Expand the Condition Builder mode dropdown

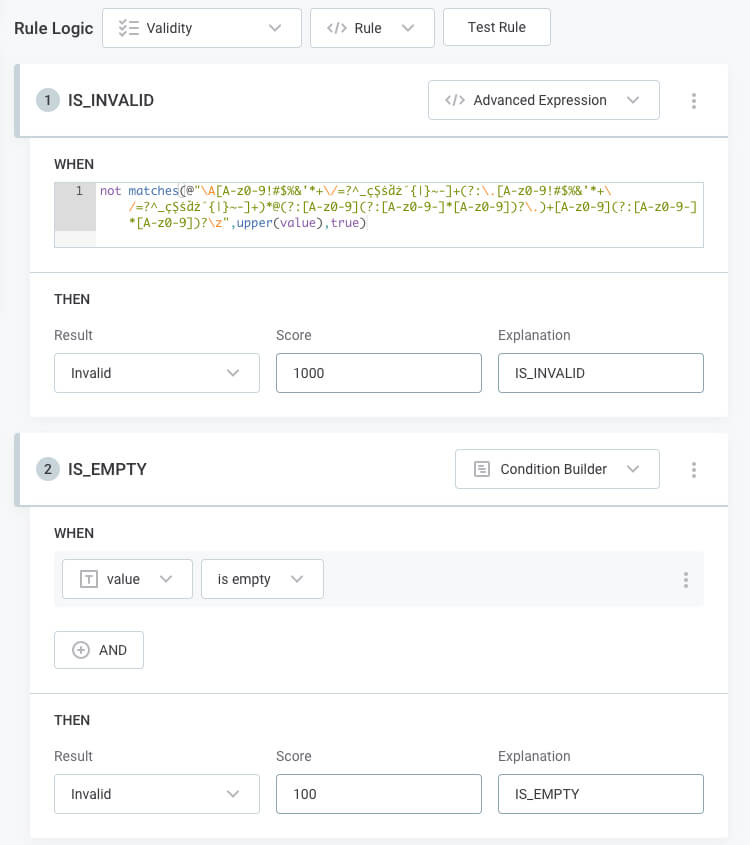(x=557, y=469)
